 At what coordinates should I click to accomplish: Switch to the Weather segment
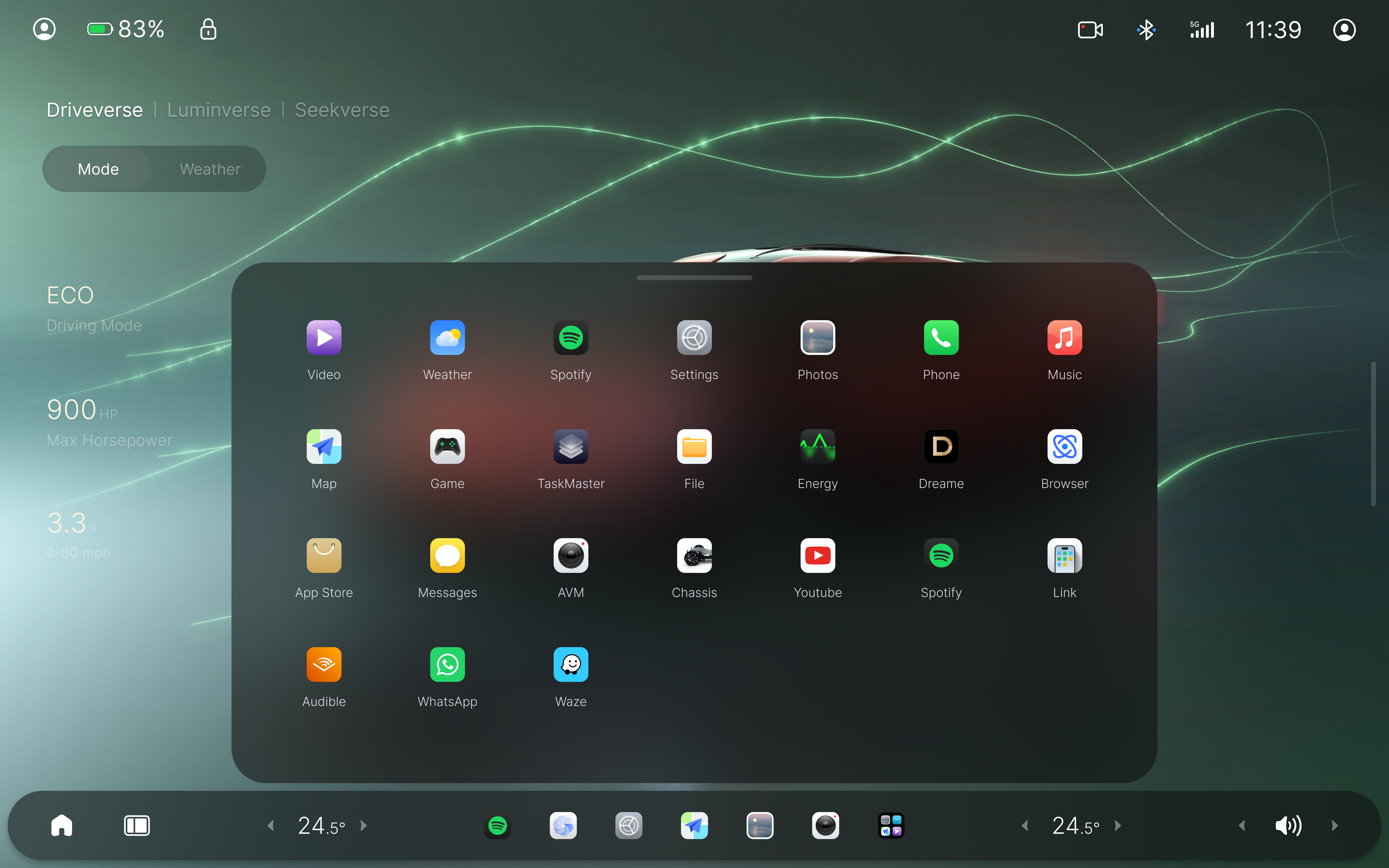(x=210, y=169)
